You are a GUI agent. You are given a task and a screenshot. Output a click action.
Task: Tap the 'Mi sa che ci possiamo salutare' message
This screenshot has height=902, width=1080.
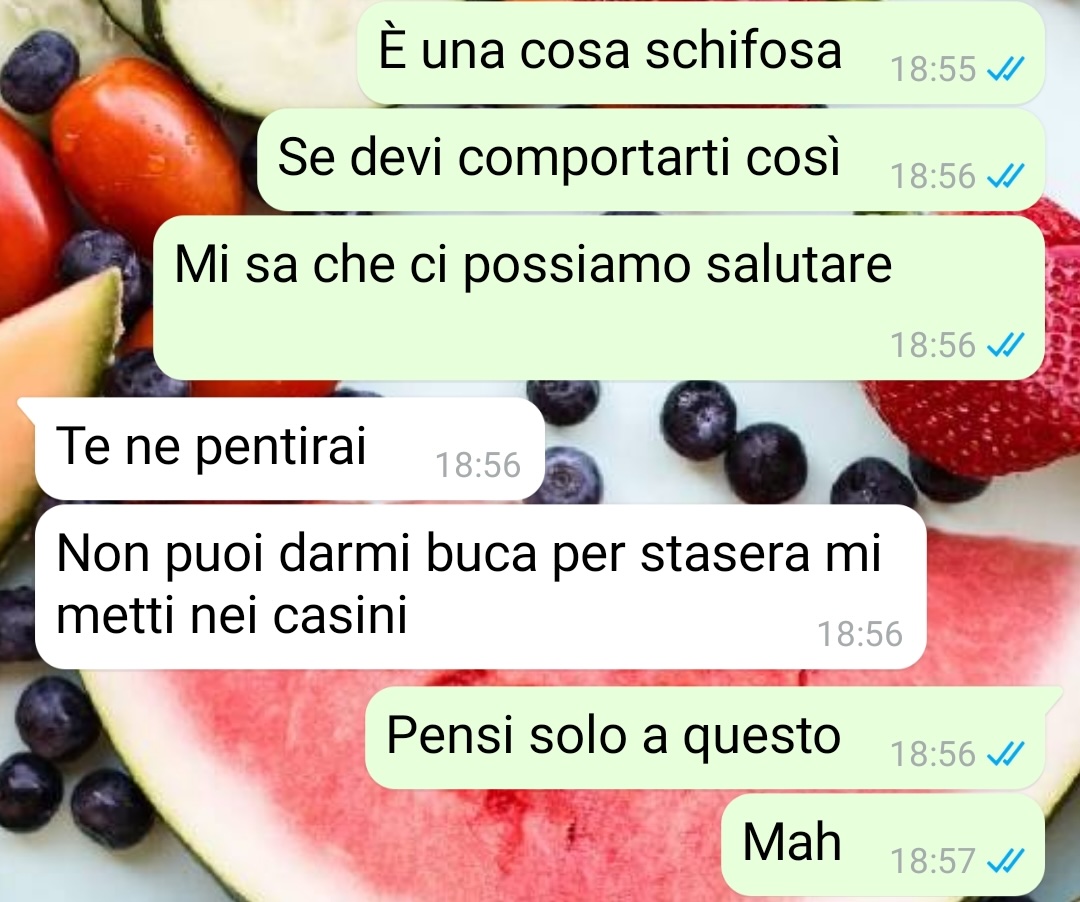(599, 297)
